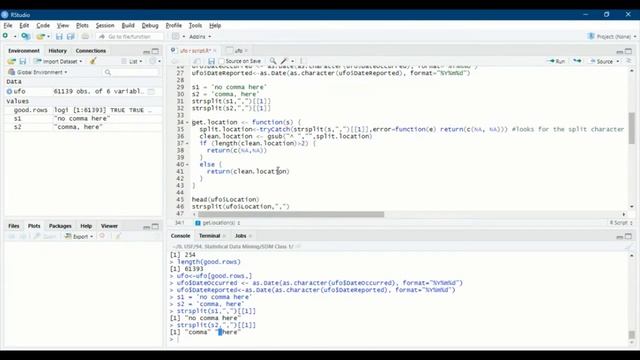Load workspace using Environment folder icon
Screen dimensions: 640x360
tap(11, 61)
